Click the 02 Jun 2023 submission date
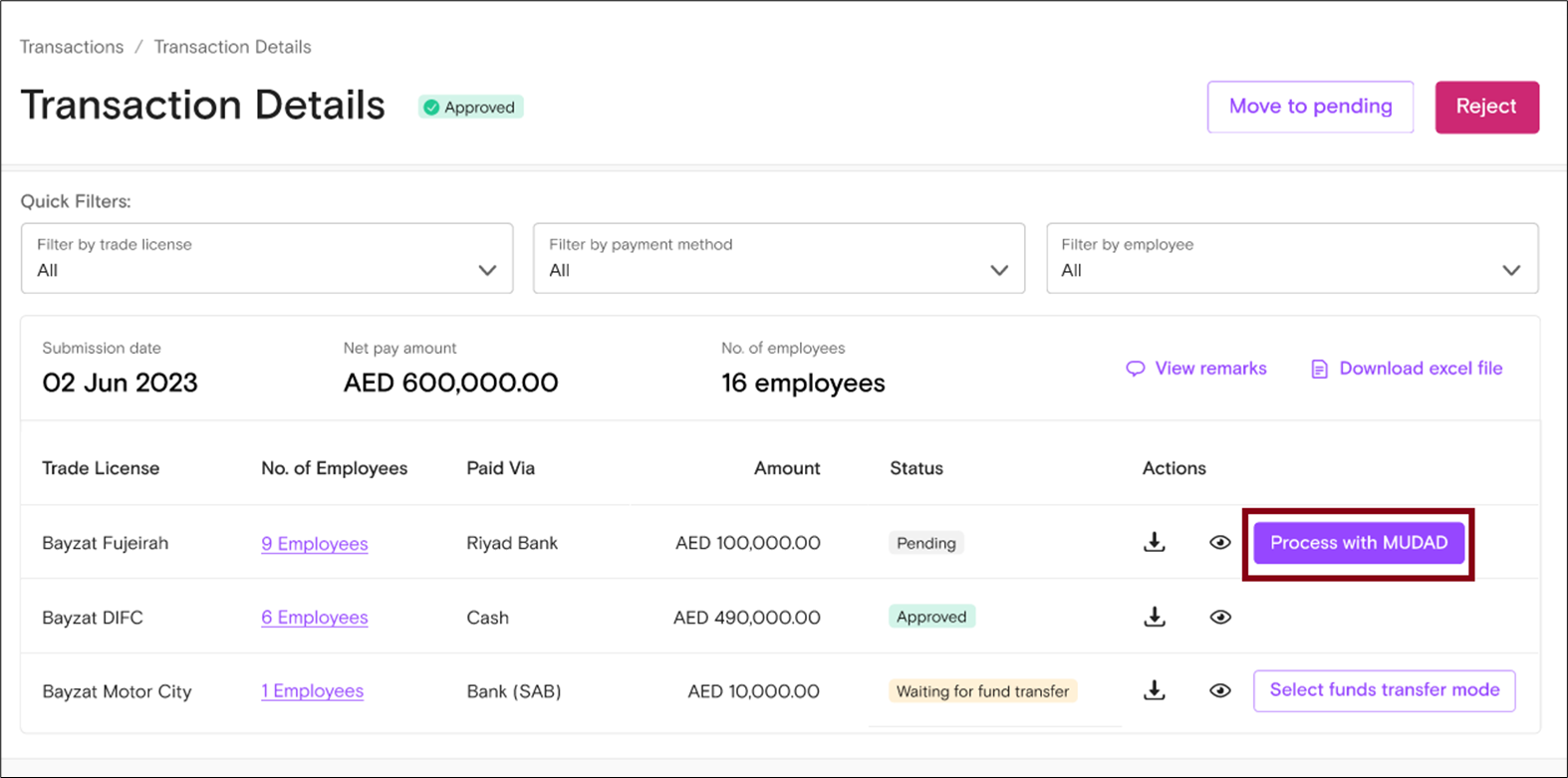1568x778 pixels. click(120, 384)
